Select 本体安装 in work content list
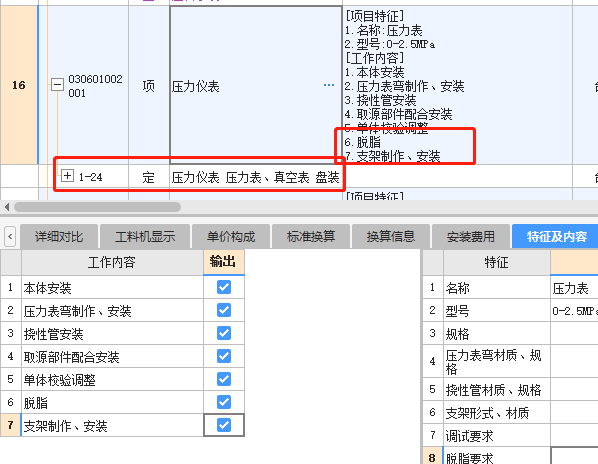Viewport: 598px width, 464px height. coord(112,288)
